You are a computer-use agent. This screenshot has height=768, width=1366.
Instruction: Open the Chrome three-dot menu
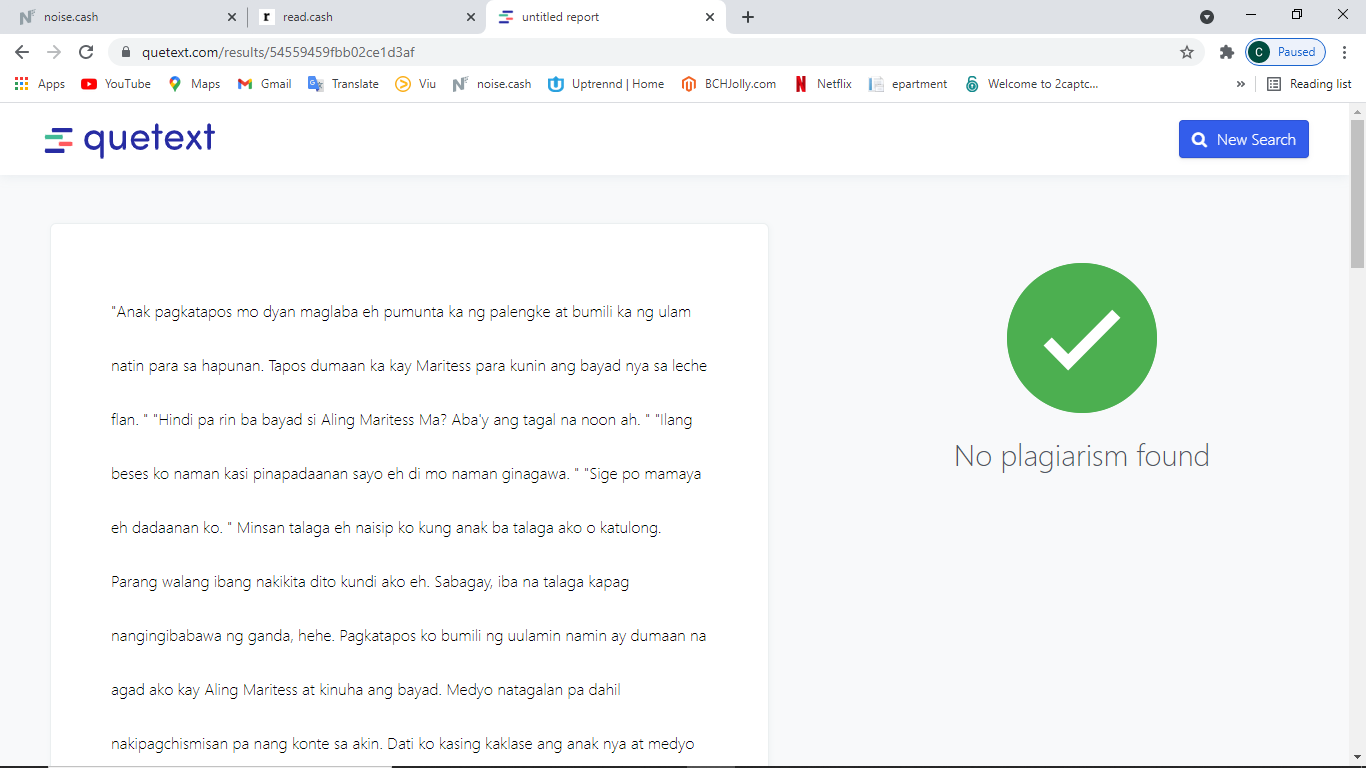point(1345,52)
